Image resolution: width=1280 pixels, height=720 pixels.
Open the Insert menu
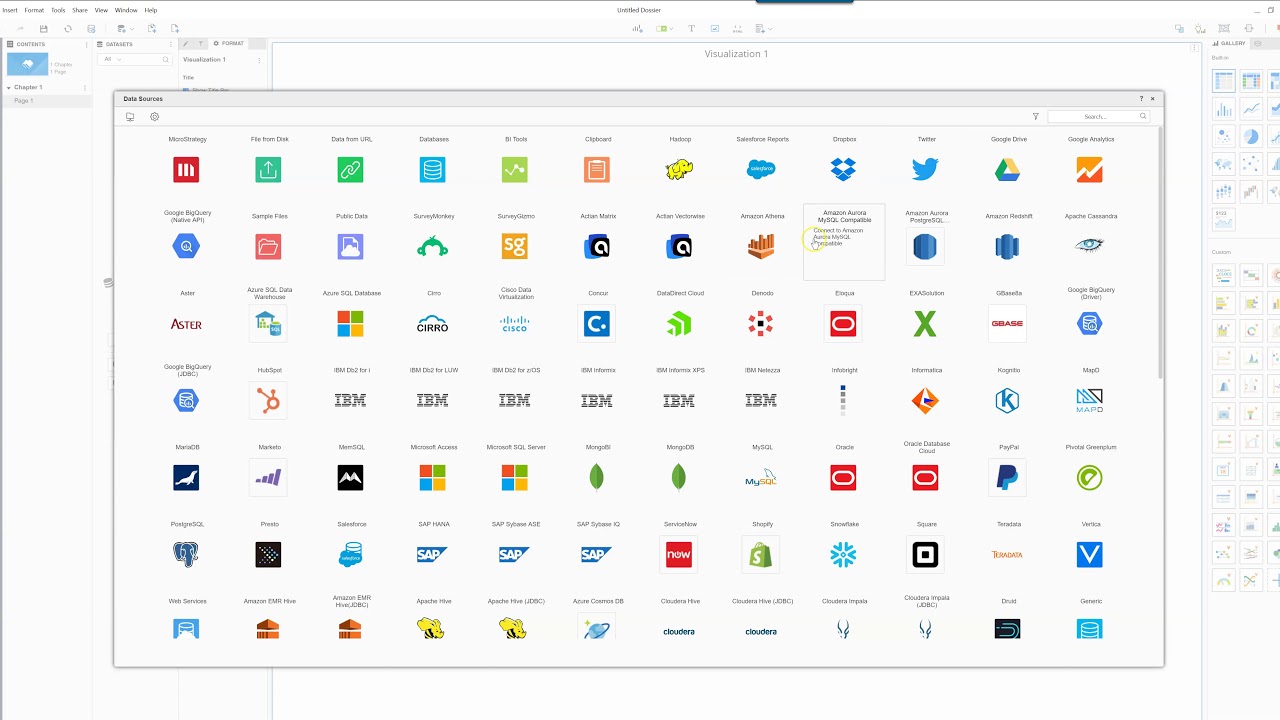point(9,10)
